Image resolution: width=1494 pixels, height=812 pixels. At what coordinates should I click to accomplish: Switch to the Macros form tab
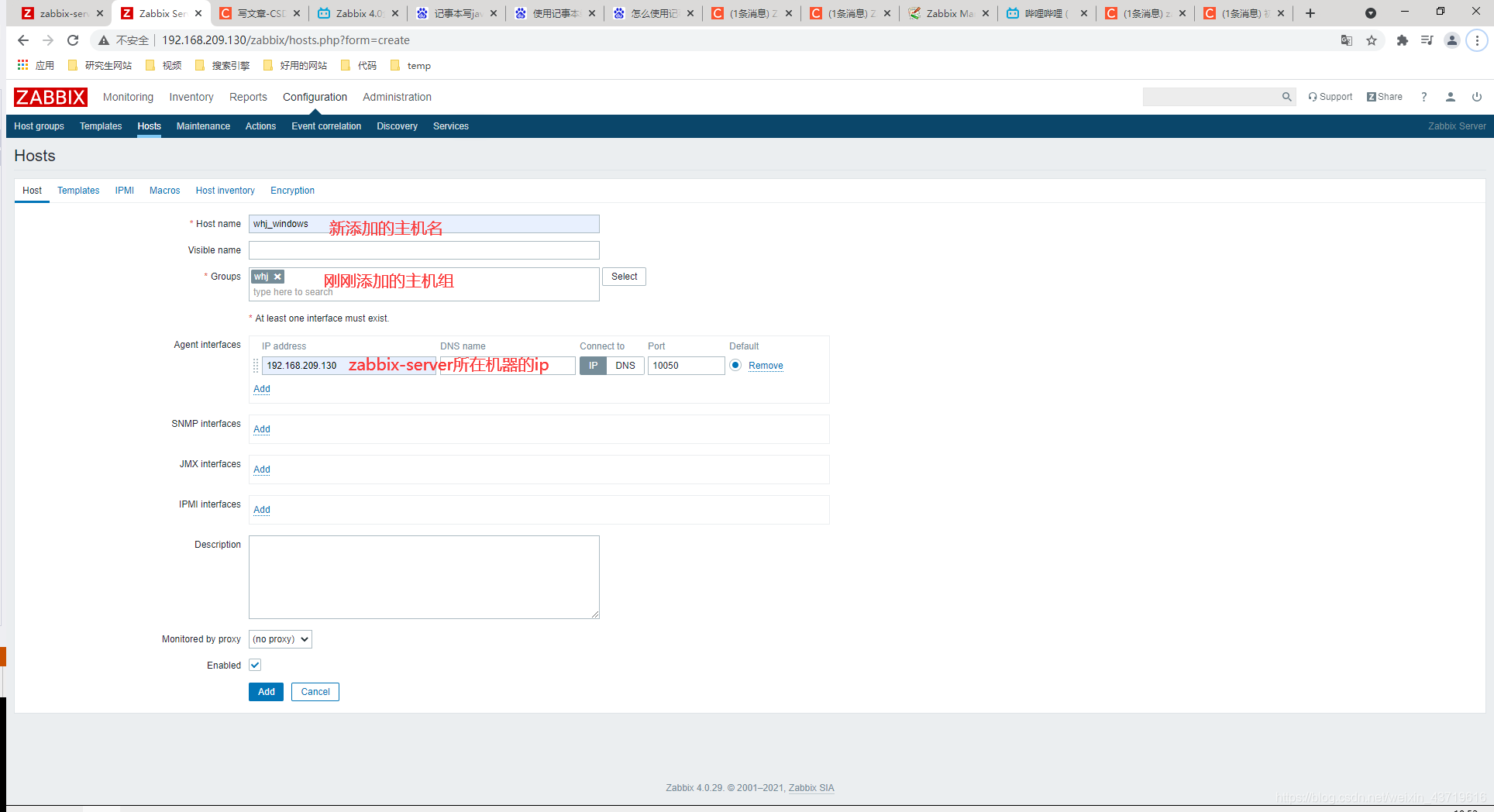(164, 191)
